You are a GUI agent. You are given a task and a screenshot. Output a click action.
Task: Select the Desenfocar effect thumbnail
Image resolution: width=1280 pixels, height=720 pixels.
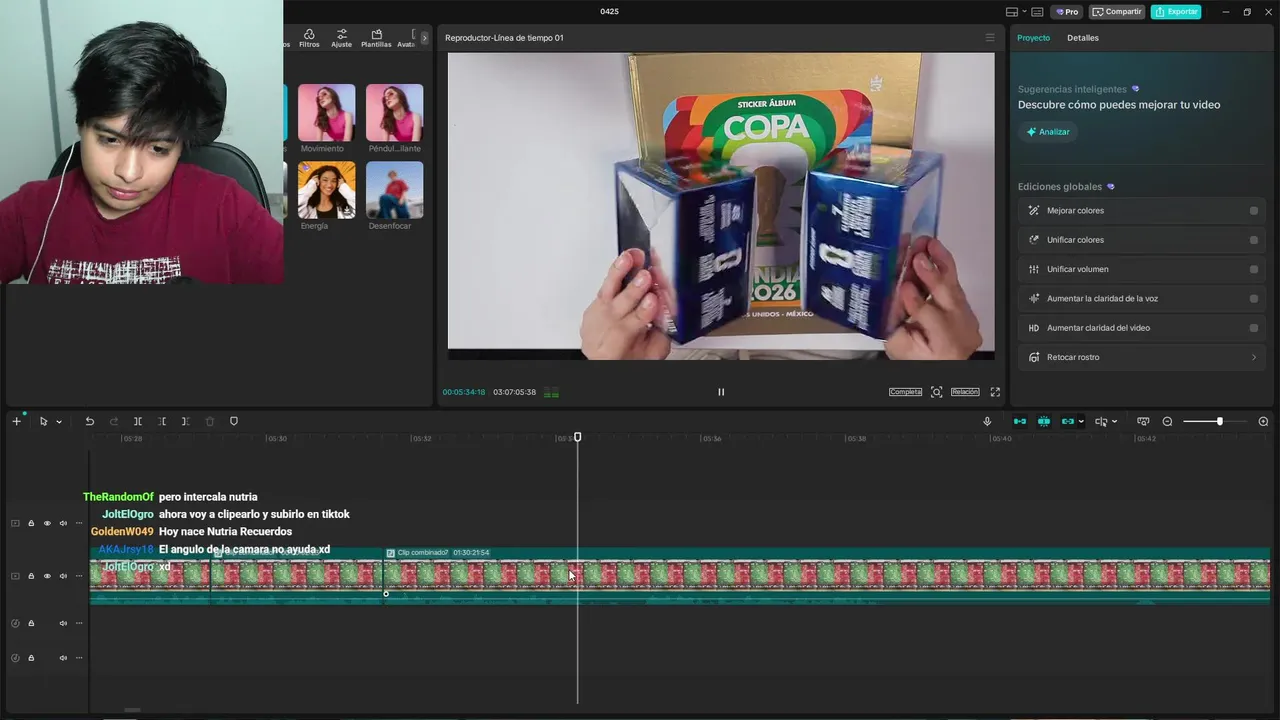tap(394, 189)
